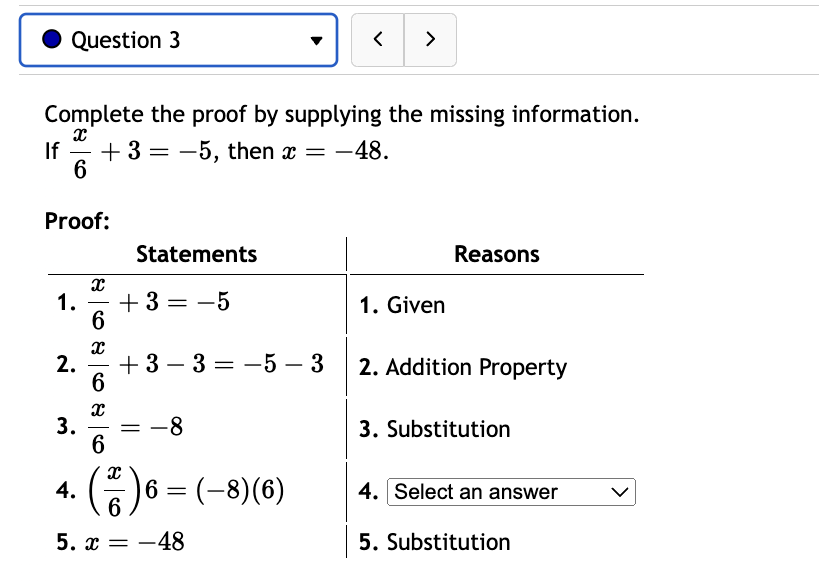Open the question selector combo box
This screenshot has height=582, width=819.
(x=180, y=40)
